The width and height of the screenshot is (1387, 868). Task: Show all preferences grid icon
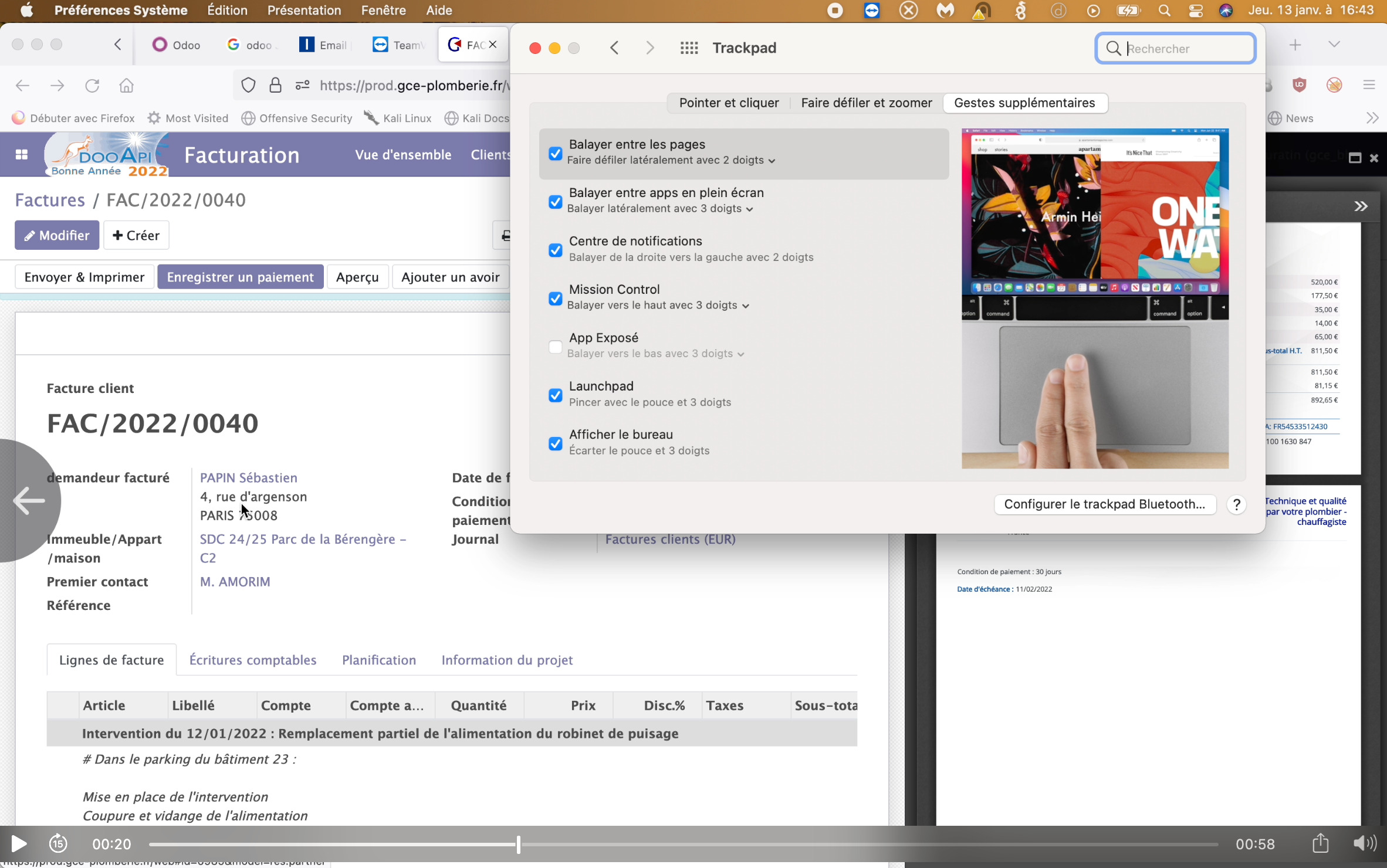point(689,48)
